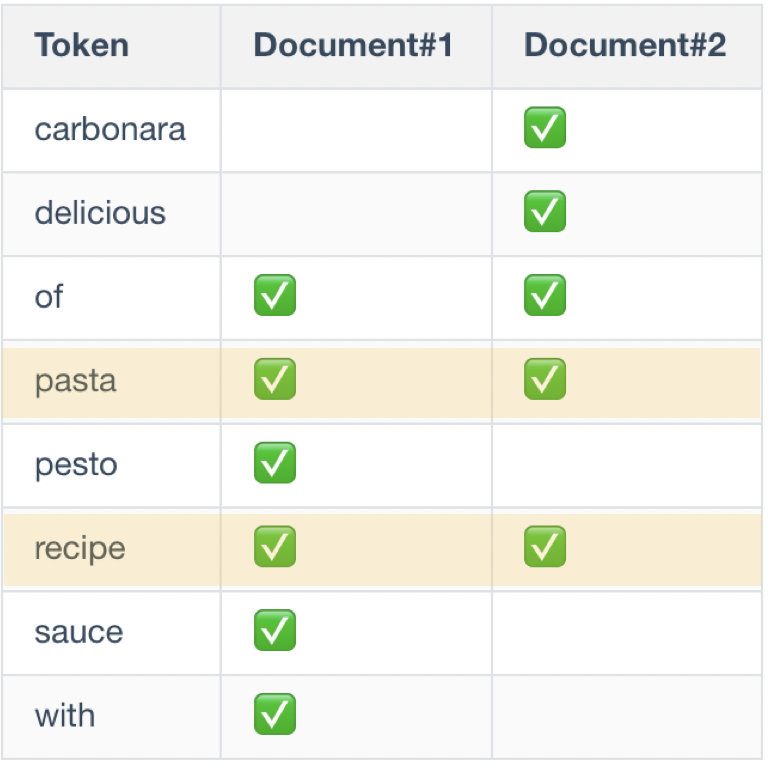Select the 'pesto' token cell

pos(76,465)
